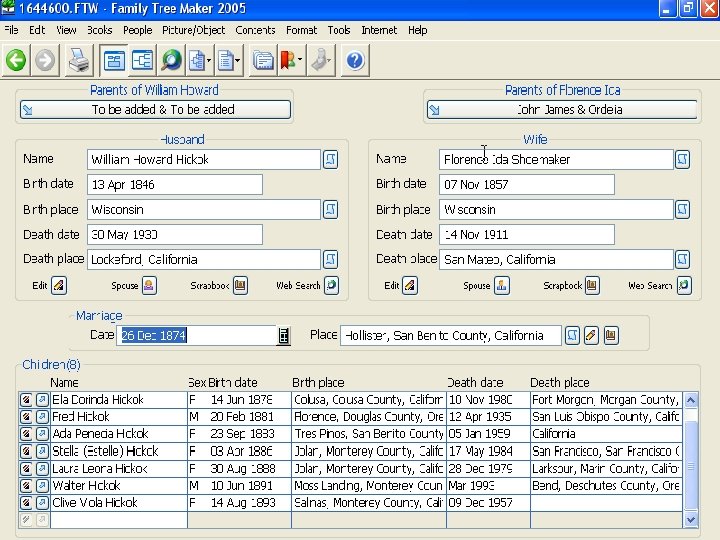Click husband's Edit pencil icon
This screenshot has height=540, width=720.
(59, 285)
